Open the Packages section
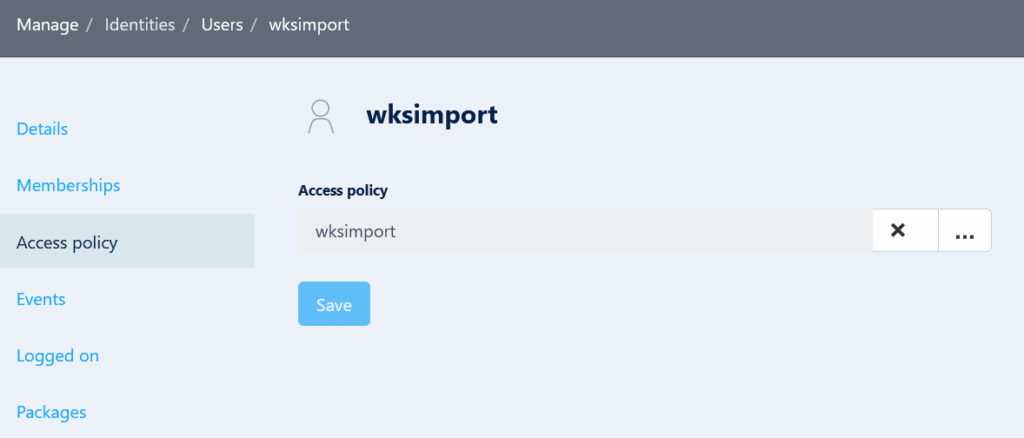The height and width of the screenshot is (438, 1024). (x=52, y=411)
